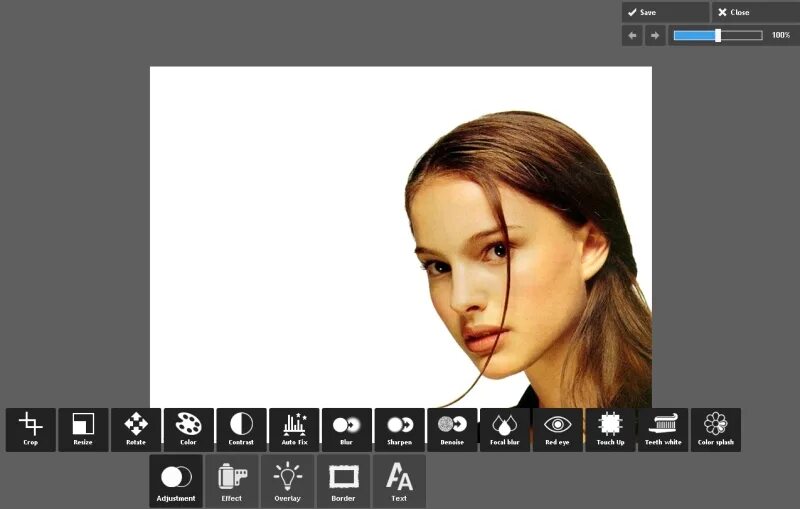Click the 100% zoom value
The width and height of the screenshot is (800, 509).
781,35
